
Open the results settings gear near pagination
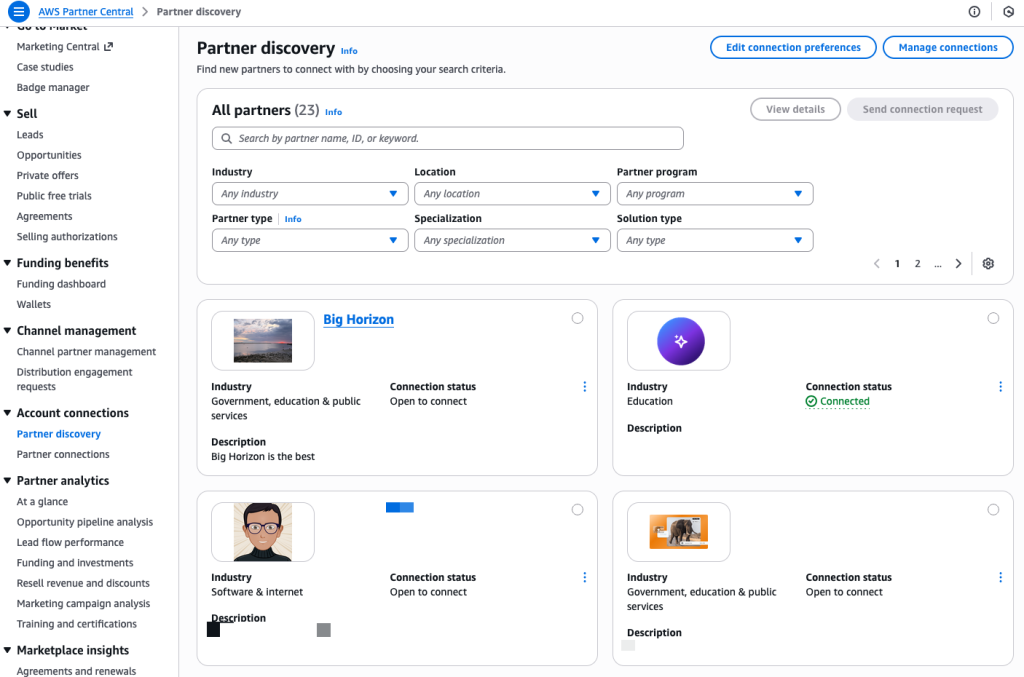988,263
